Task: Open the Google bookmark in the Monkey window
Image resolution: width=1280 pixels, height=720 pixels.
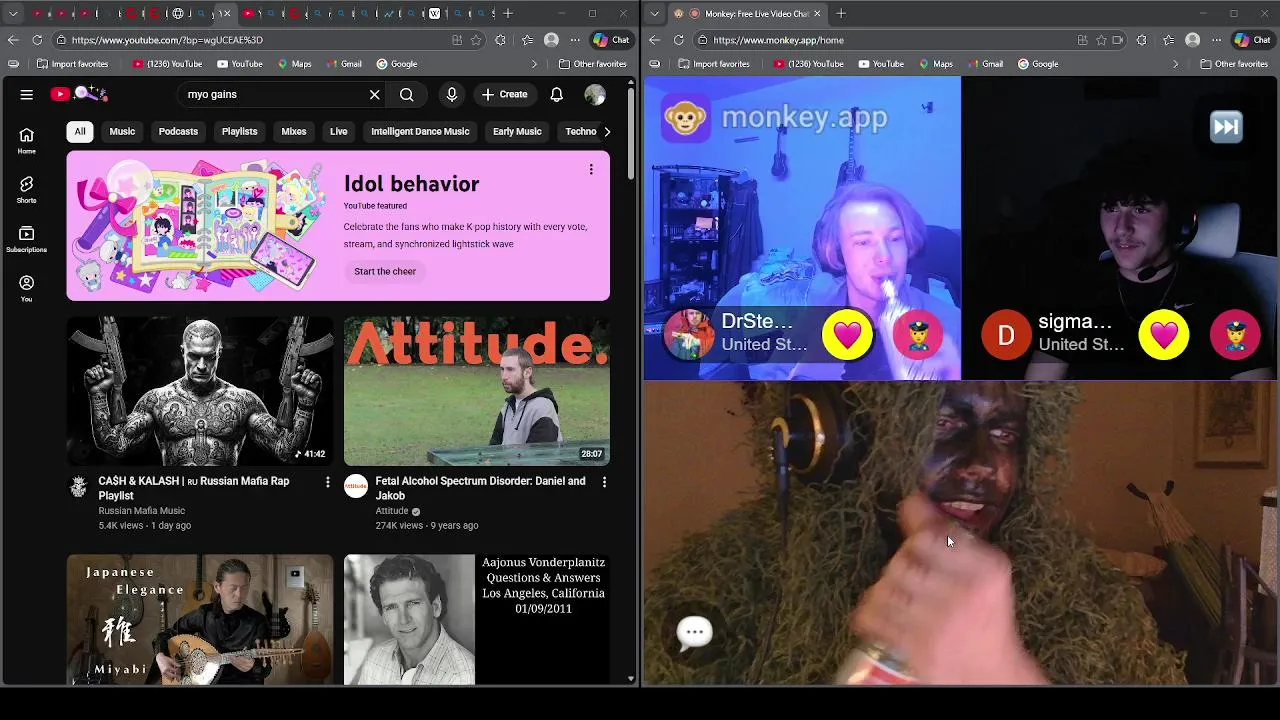Action: pos(1038,64)
